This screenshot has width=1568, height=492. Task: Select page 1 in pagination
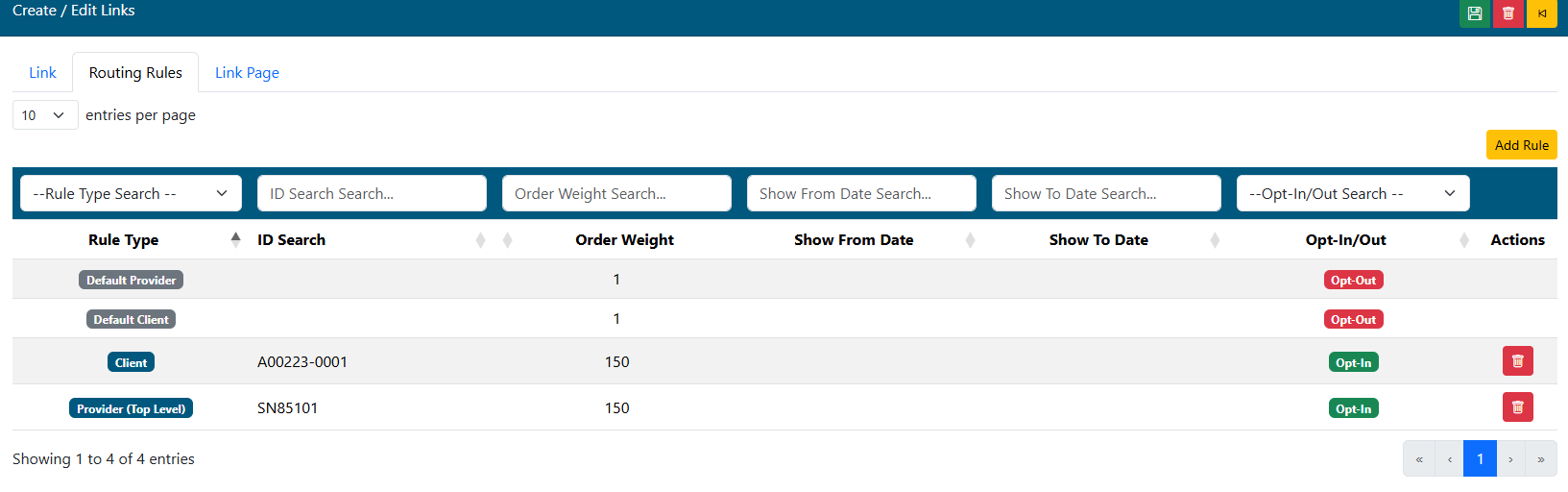(1480, 459)
